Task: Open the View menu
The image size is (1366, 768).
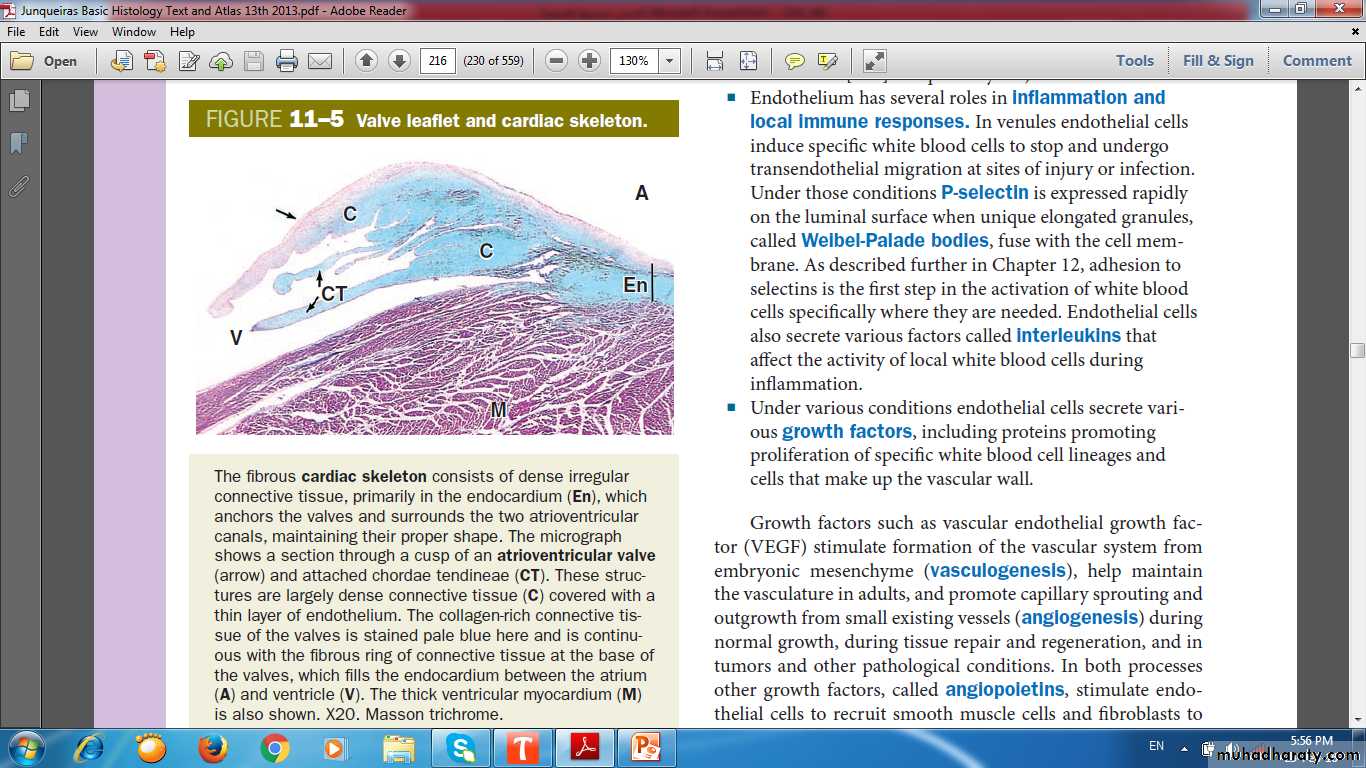Action: click(x=85, y=32)
